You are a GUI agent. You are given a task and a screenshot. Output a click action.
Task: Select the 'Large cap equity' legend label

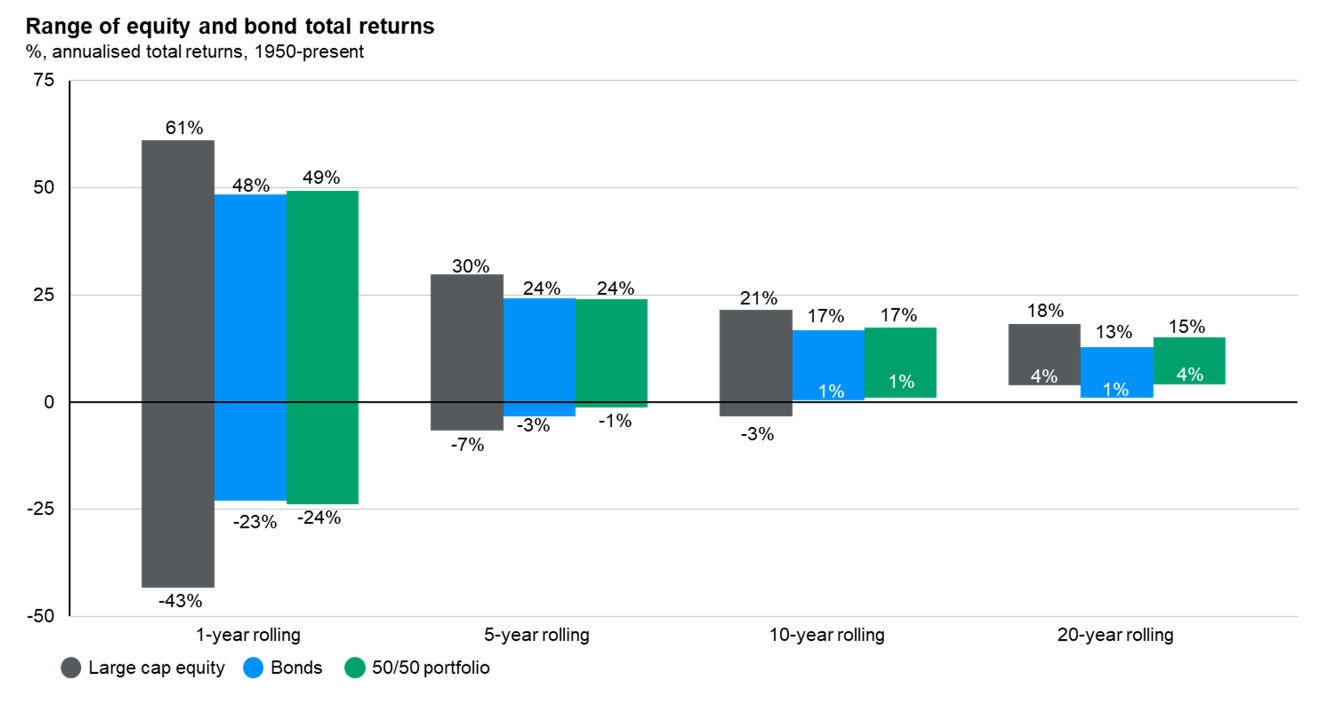[x=156, y=668]
